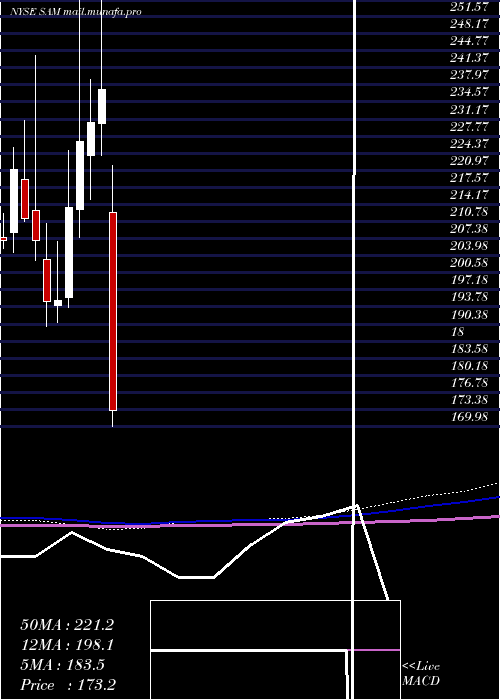Image resolution: width=500 pixels, height=700 pixels.
Task: Click the 227.77 price axis label
Action: click(x=469, y=126)
